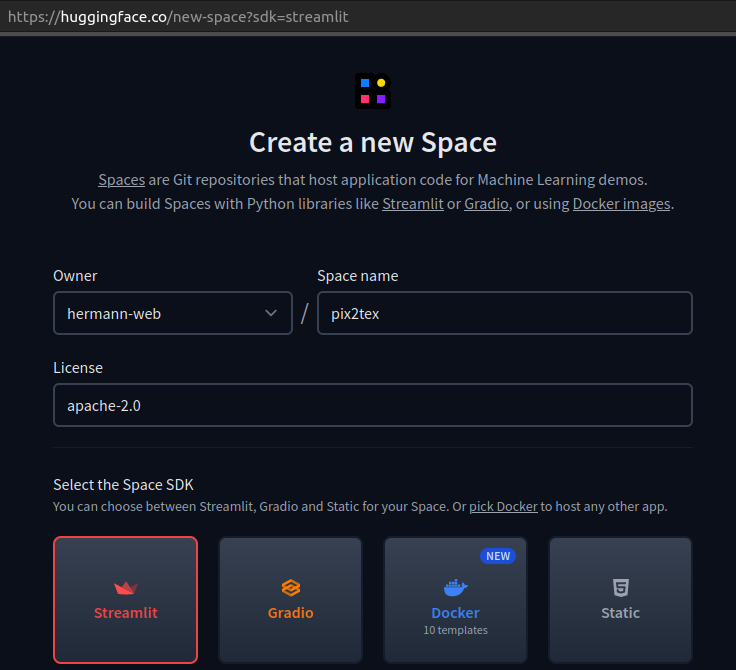Click the Hugging Face Spaces logo icon

pos(372,91)
